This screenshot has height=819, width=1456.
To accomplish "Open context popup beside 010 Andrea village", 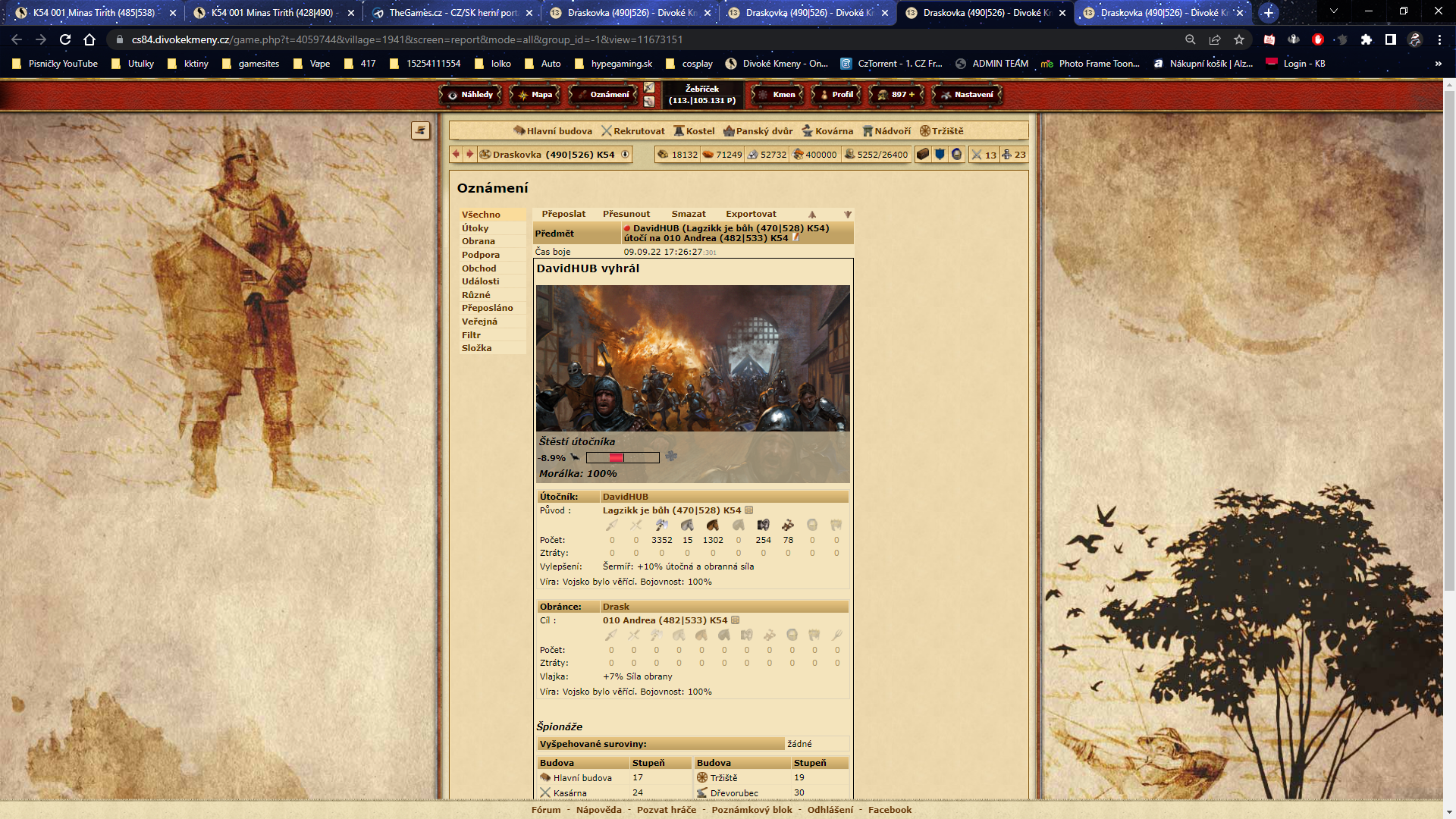I will pyautogui.click(x=735, y=620).
